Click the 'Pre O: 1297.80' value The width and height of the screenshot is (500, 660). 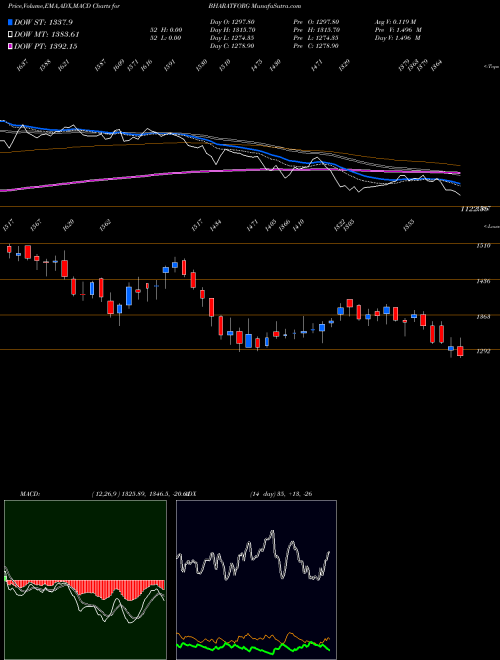coord(316,22)
